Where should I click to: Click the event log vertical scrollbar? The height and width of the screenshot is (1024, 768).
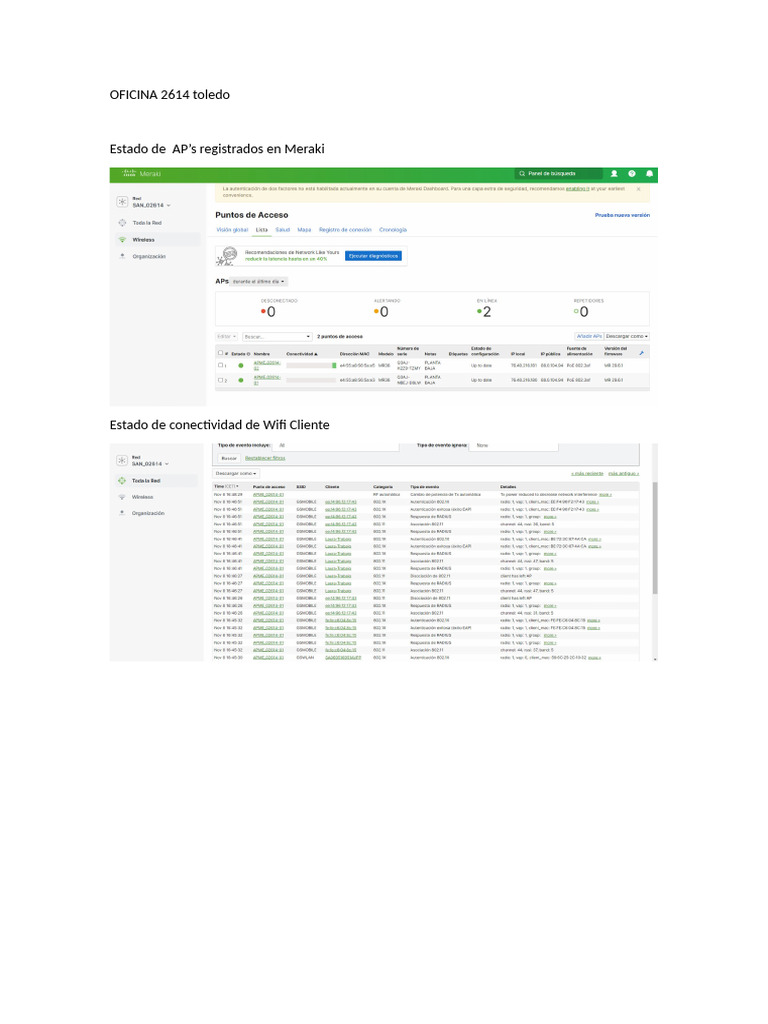[x=655, y=540]
